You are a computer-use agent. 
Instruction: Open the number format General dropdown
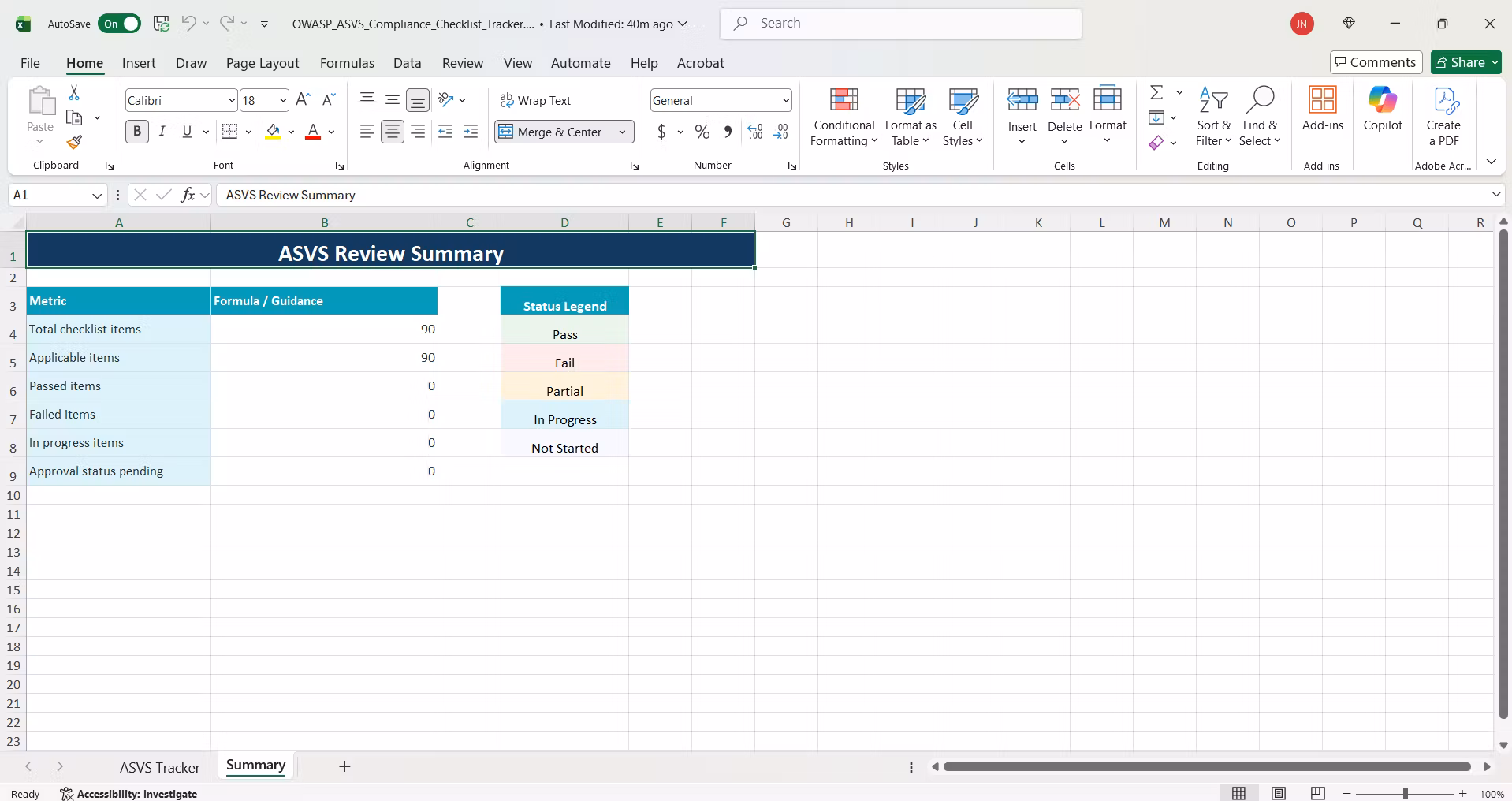click(786, 100)
